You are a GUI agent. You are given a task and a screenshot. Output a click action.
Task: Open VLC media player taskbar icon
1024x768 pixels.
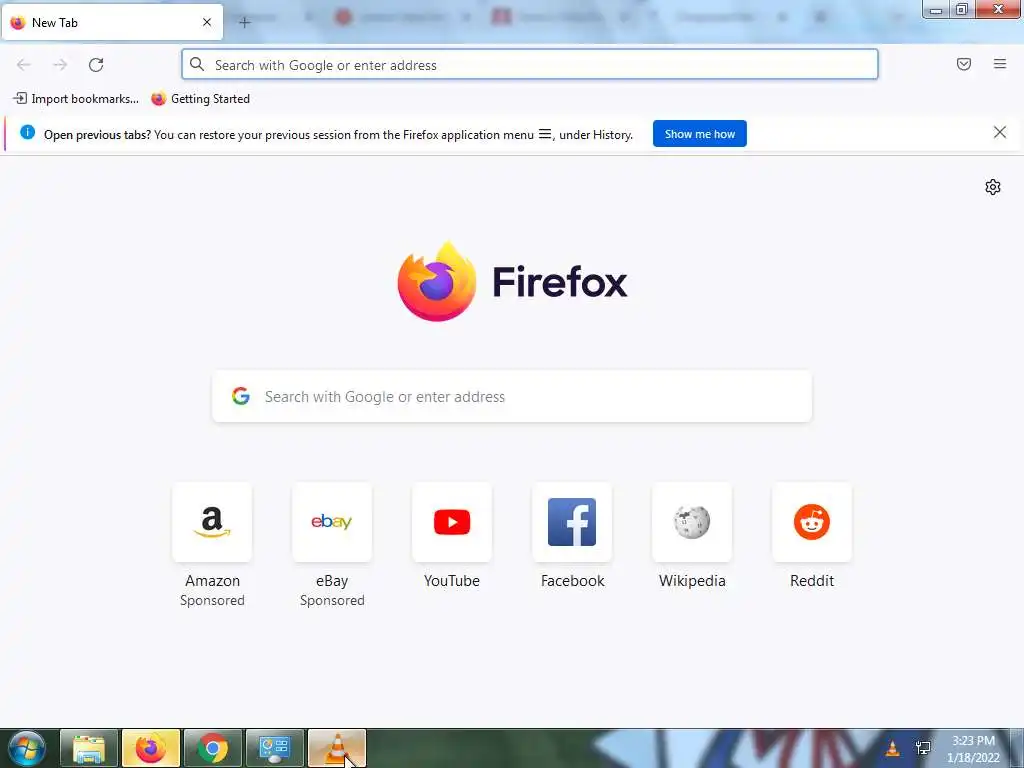coord(336,748)
